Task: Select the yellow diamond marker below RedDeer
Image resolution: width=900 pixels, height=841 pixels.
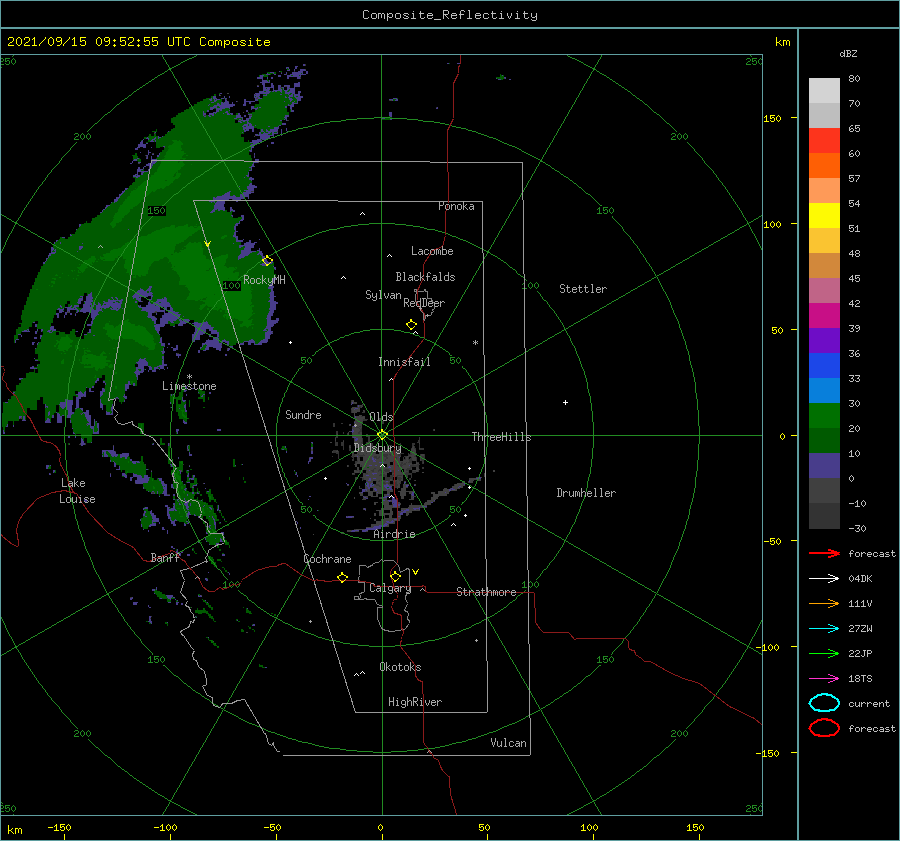Action: (x=411, y=324)
